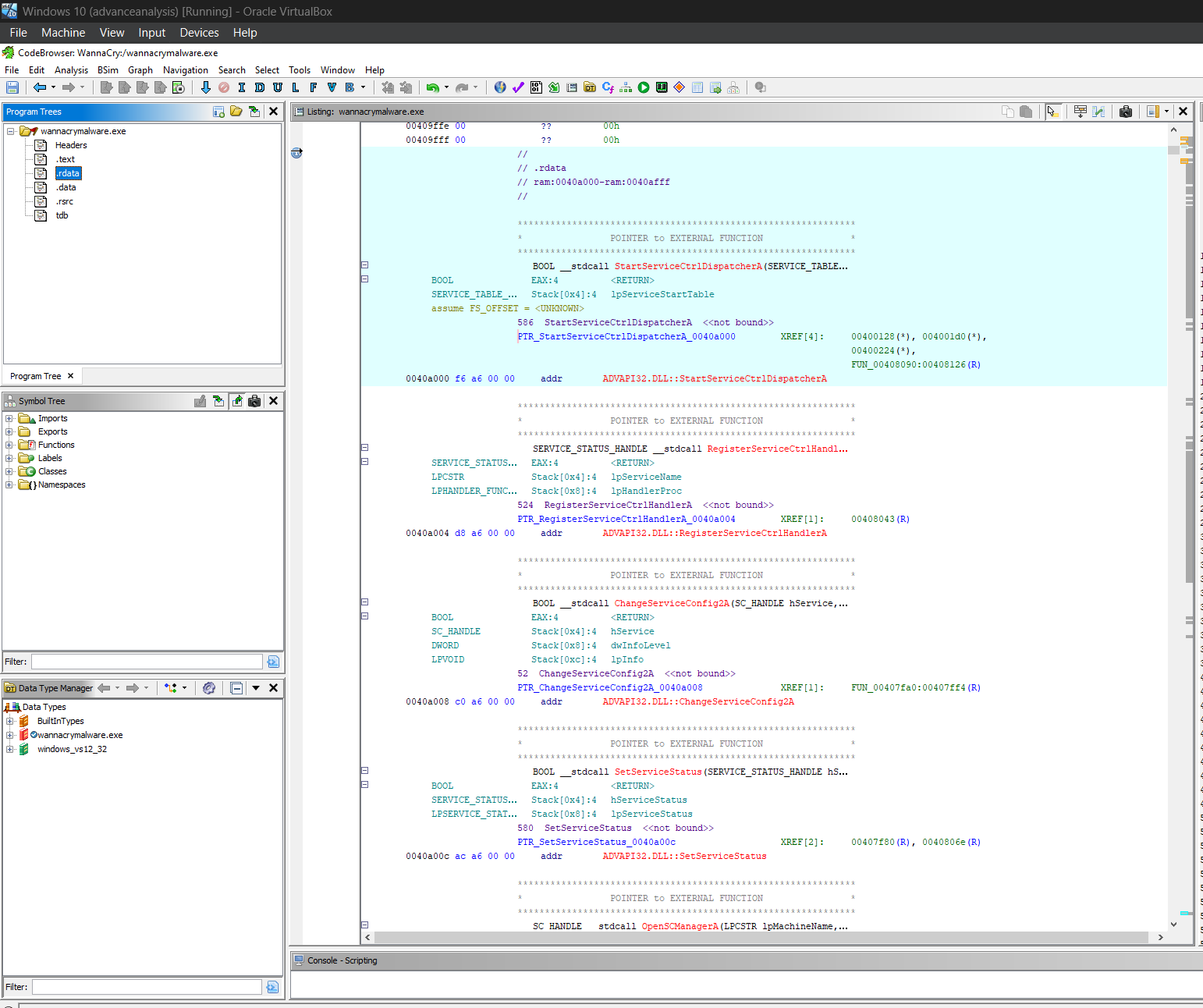This screenshot has width=1203, height=1008.
Task: Click the green Undo arrow icon
Action: (x=432, y=87)
